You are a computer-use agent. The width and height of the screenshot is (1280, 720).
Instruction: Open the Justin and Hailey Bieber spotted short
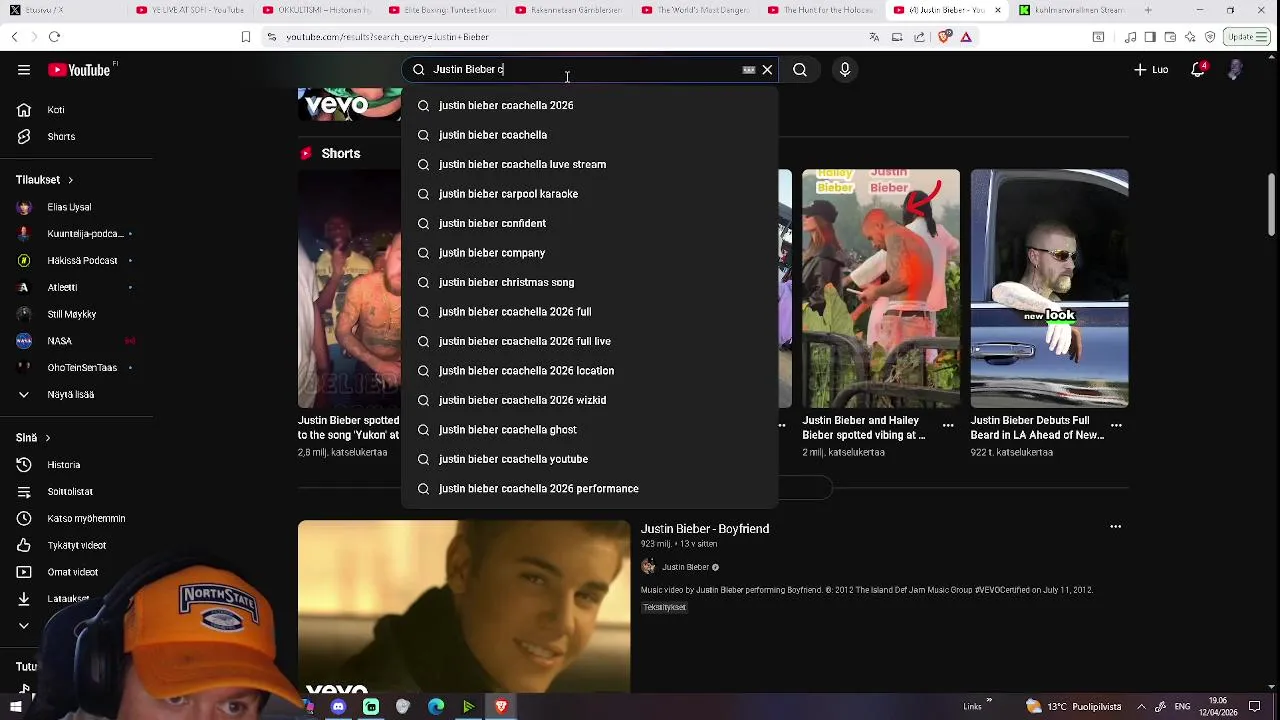click(880, 289)
